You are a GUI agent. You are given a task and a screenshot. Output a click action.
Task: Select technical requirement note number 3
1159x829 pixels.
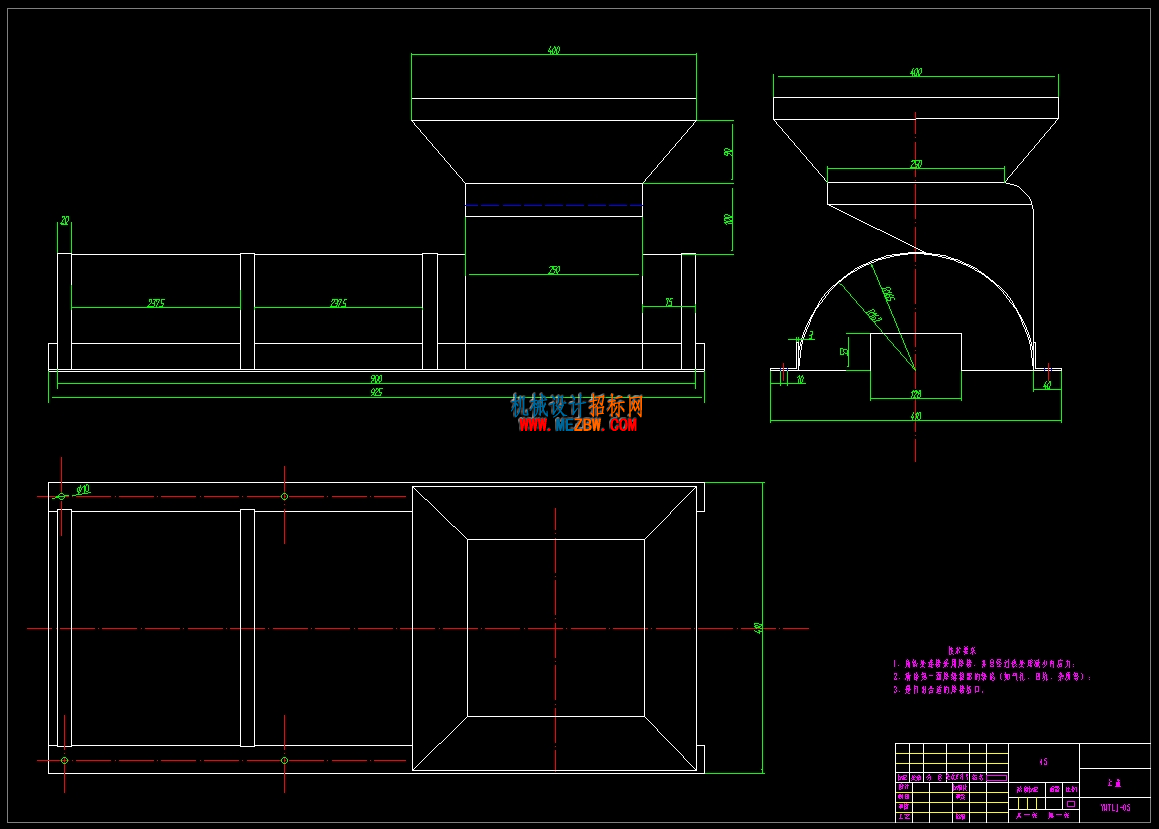coord(939,689)
